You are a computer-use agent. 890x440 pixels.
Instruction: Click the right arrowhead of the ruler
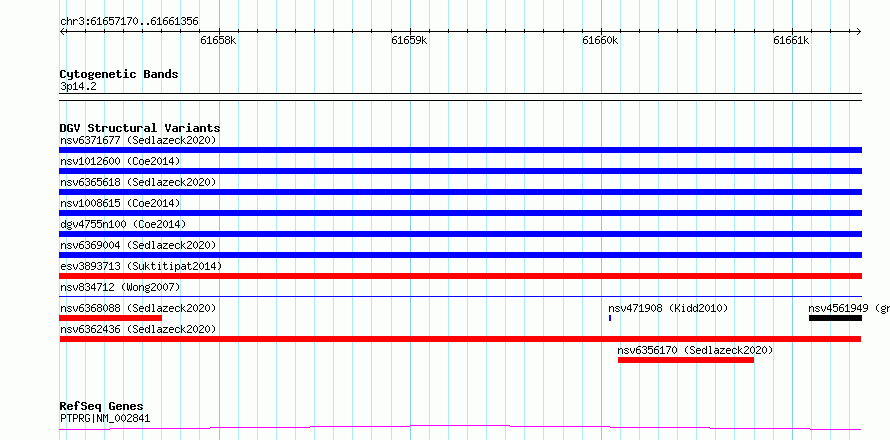859,31
